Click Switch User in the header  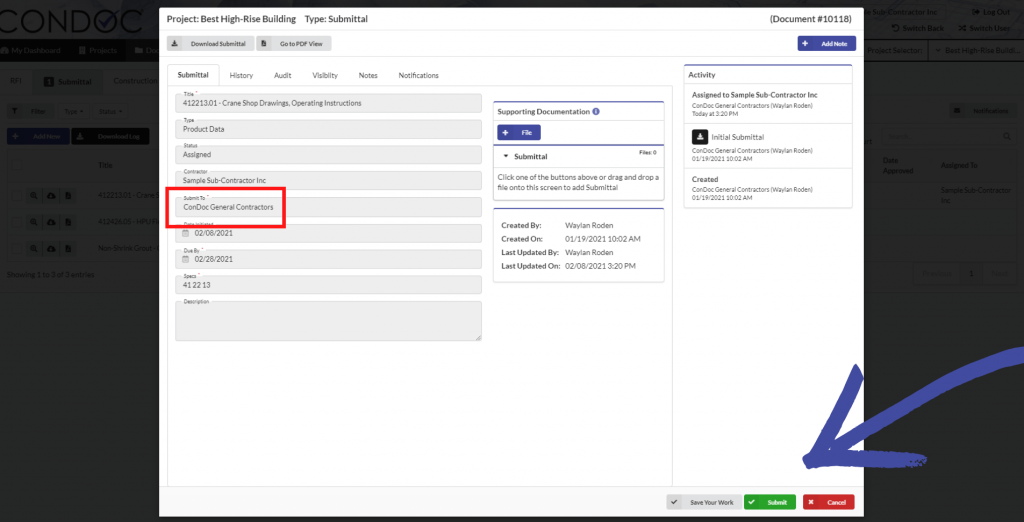[x=984, y=28]
